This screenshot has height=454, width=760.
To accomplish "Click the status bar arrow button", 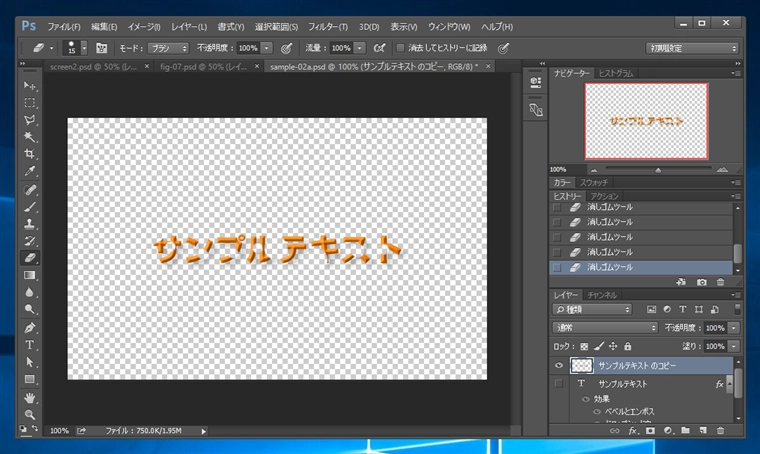I will (x=204, y=431).
